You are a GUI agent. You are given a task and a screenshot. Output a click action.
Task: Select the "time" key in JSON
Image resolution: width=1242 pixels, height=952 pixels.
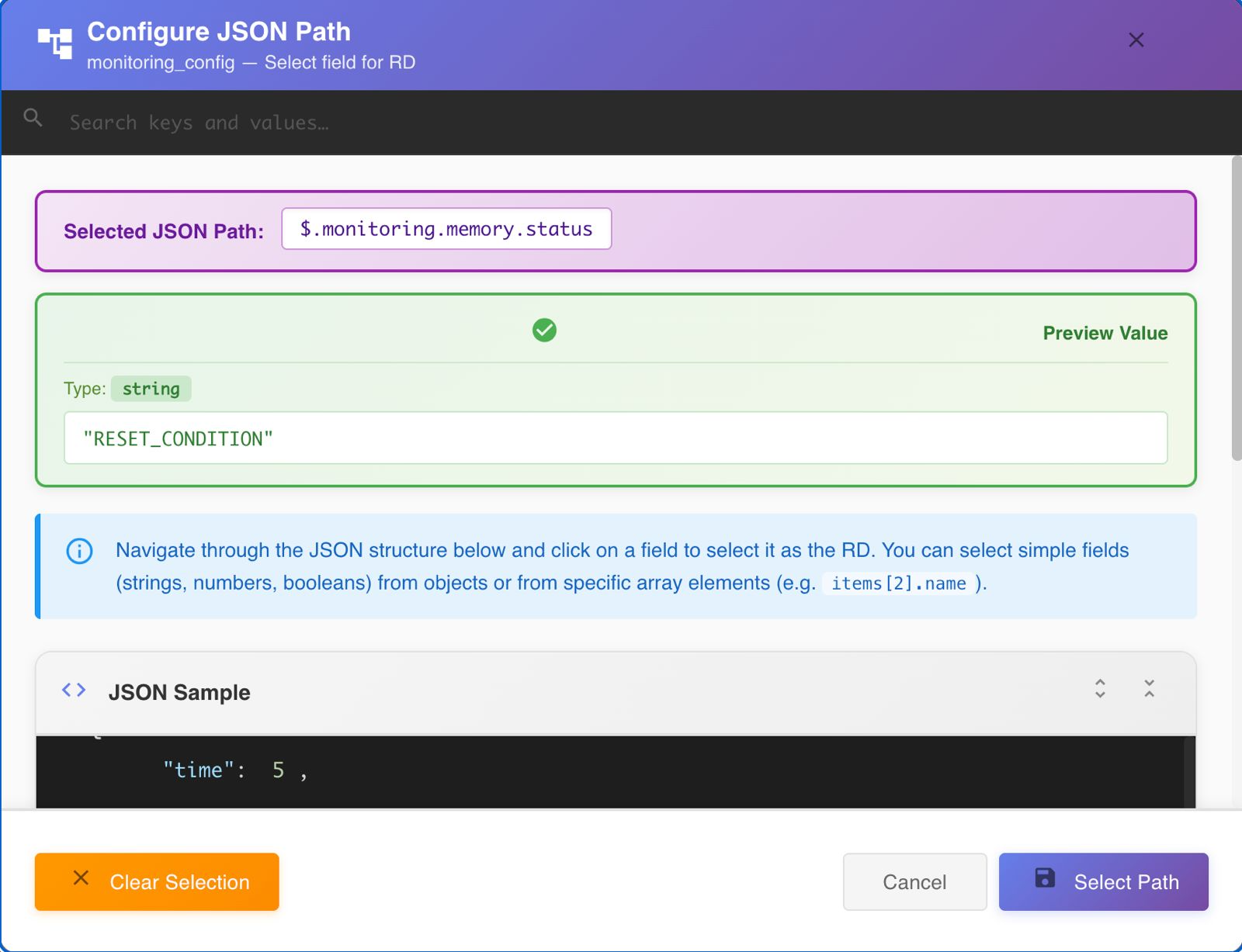pos(199,770)
